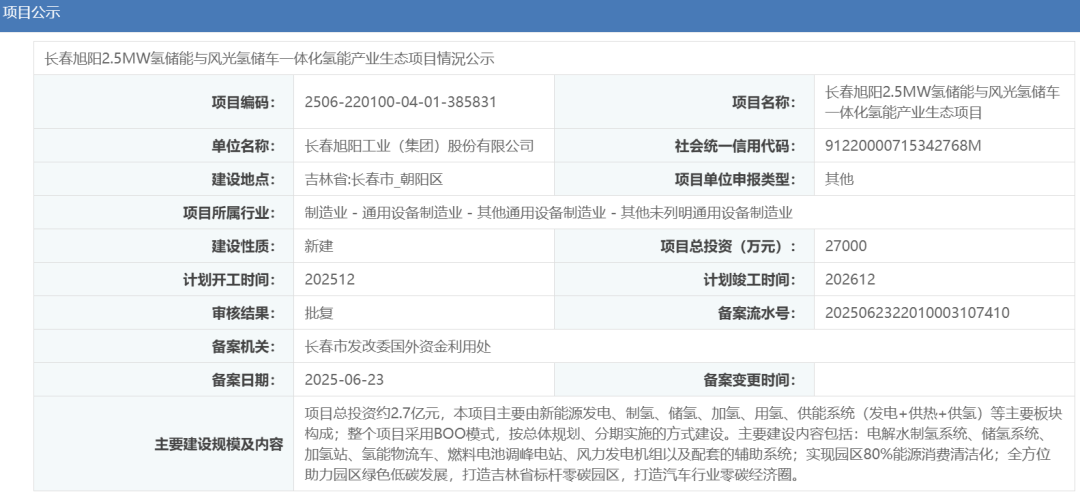1080x494 pixels.
Task: Click filing serial number 2025062322010003107410
Action: pos(917,313)
